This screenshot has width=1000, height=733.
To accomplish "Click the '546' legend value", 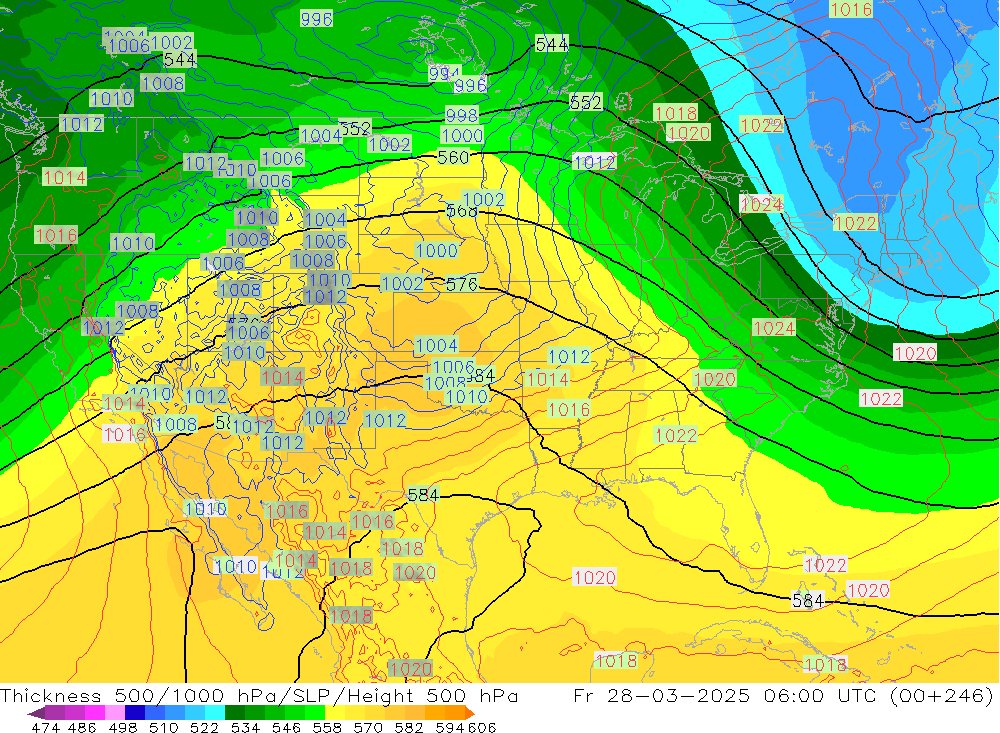I will [x=286, y=727].
